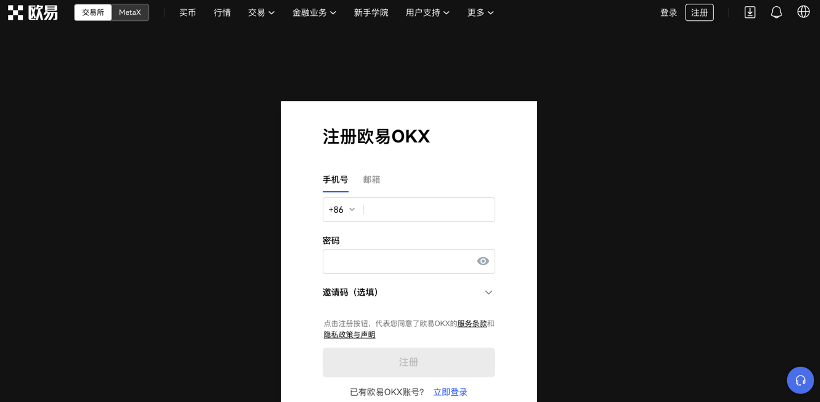The height and width of the screenshot is (402, 820).
Task: Open the language globe icon
Action: click(x=803, y=12)
